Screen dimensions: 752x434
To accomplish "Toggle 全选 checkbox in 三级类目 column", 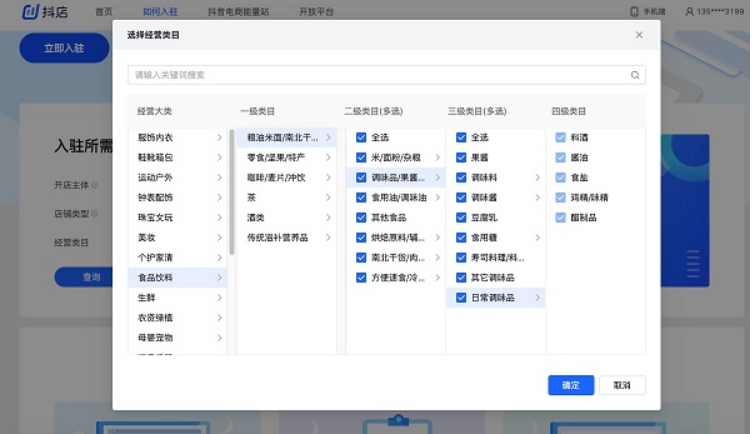I will coord(461,138).
